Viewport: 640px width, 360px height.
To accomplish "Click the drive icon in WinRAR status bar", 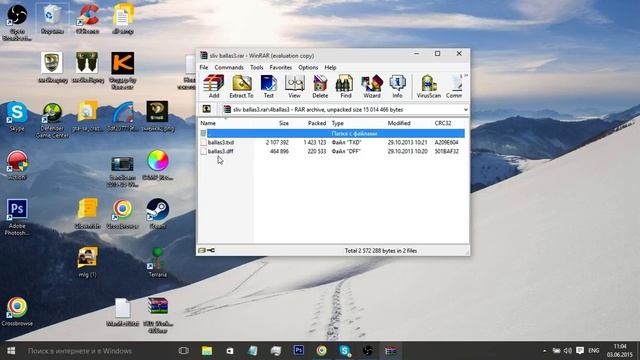I will (x=202, y=250).
